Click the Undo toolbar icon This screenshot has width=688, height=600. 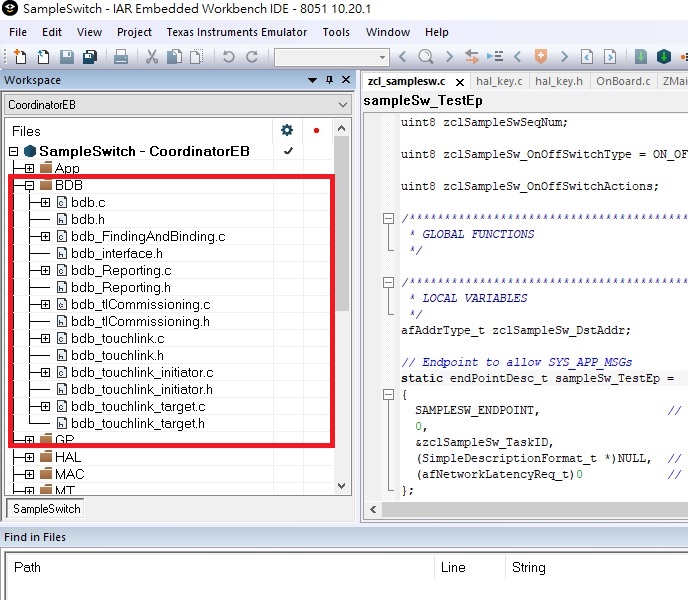pyautogui.click(x=228, y=57)
